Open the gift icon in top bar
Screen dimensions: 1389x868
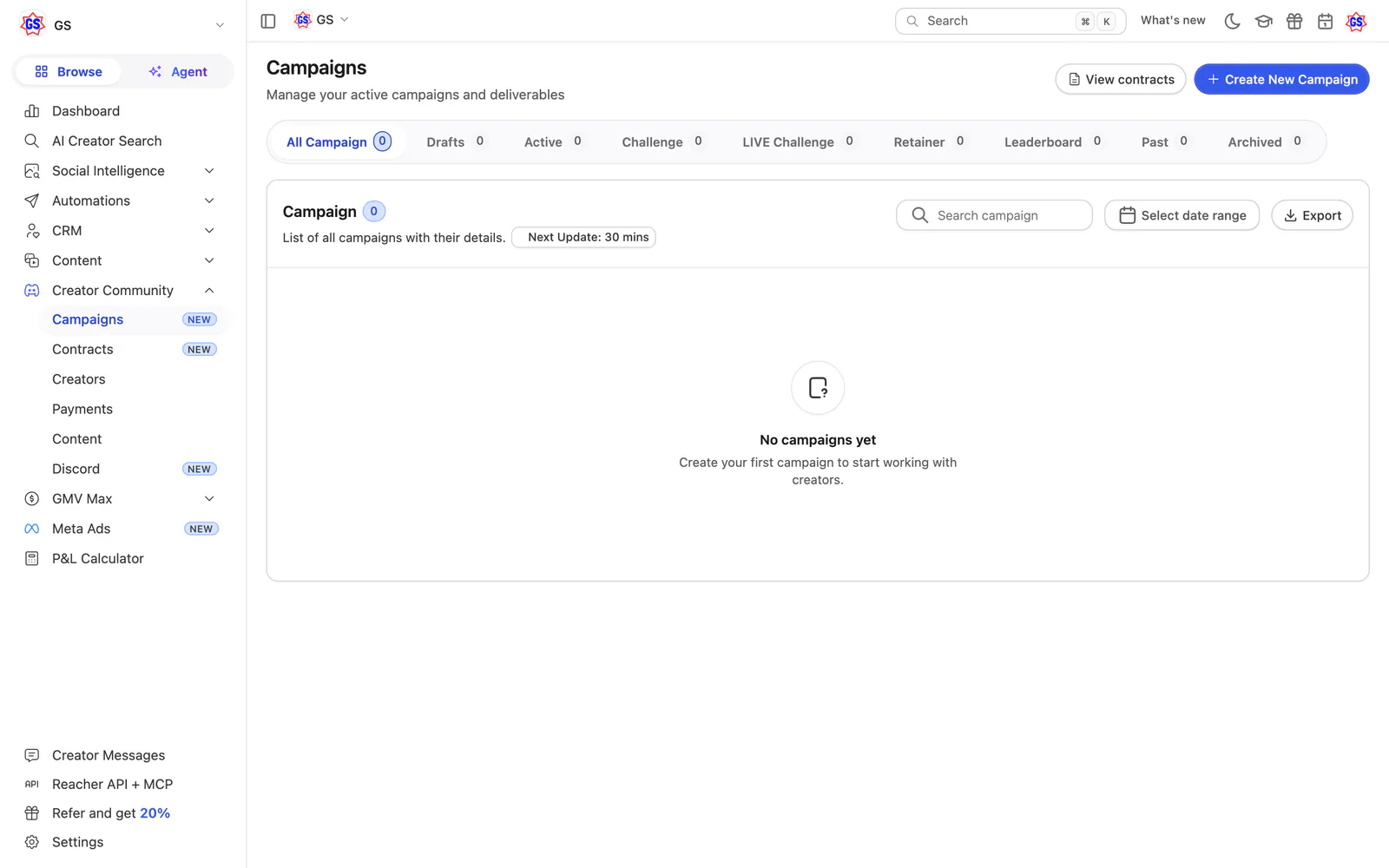1294,21
